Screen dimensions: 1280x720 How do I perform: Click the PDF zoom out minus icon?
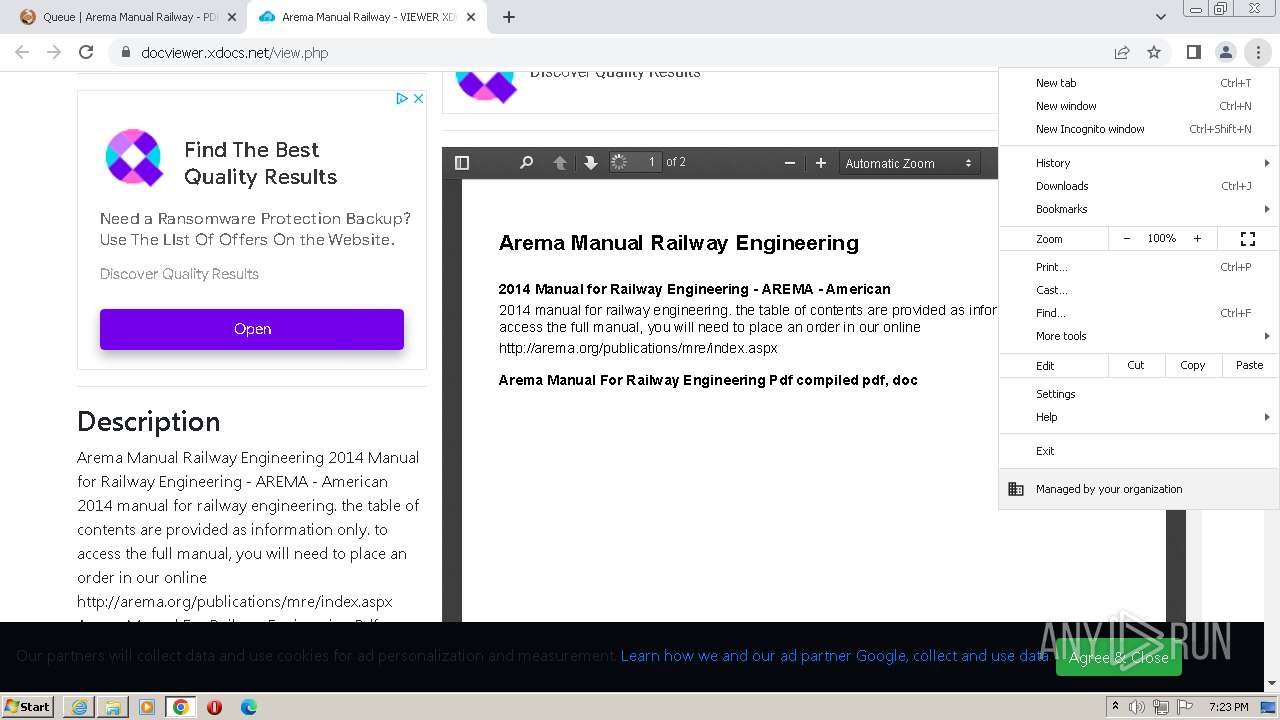click(x=790, y=163)
